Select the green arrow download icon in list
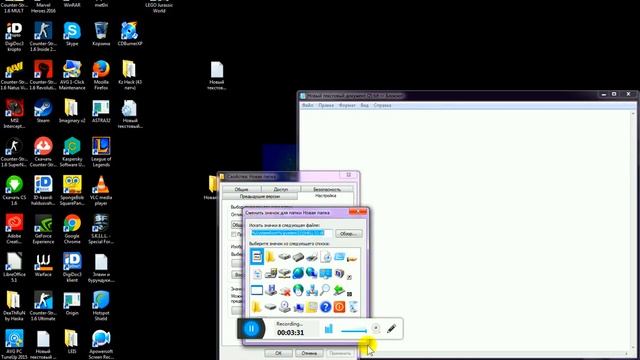 pos(339,290)
